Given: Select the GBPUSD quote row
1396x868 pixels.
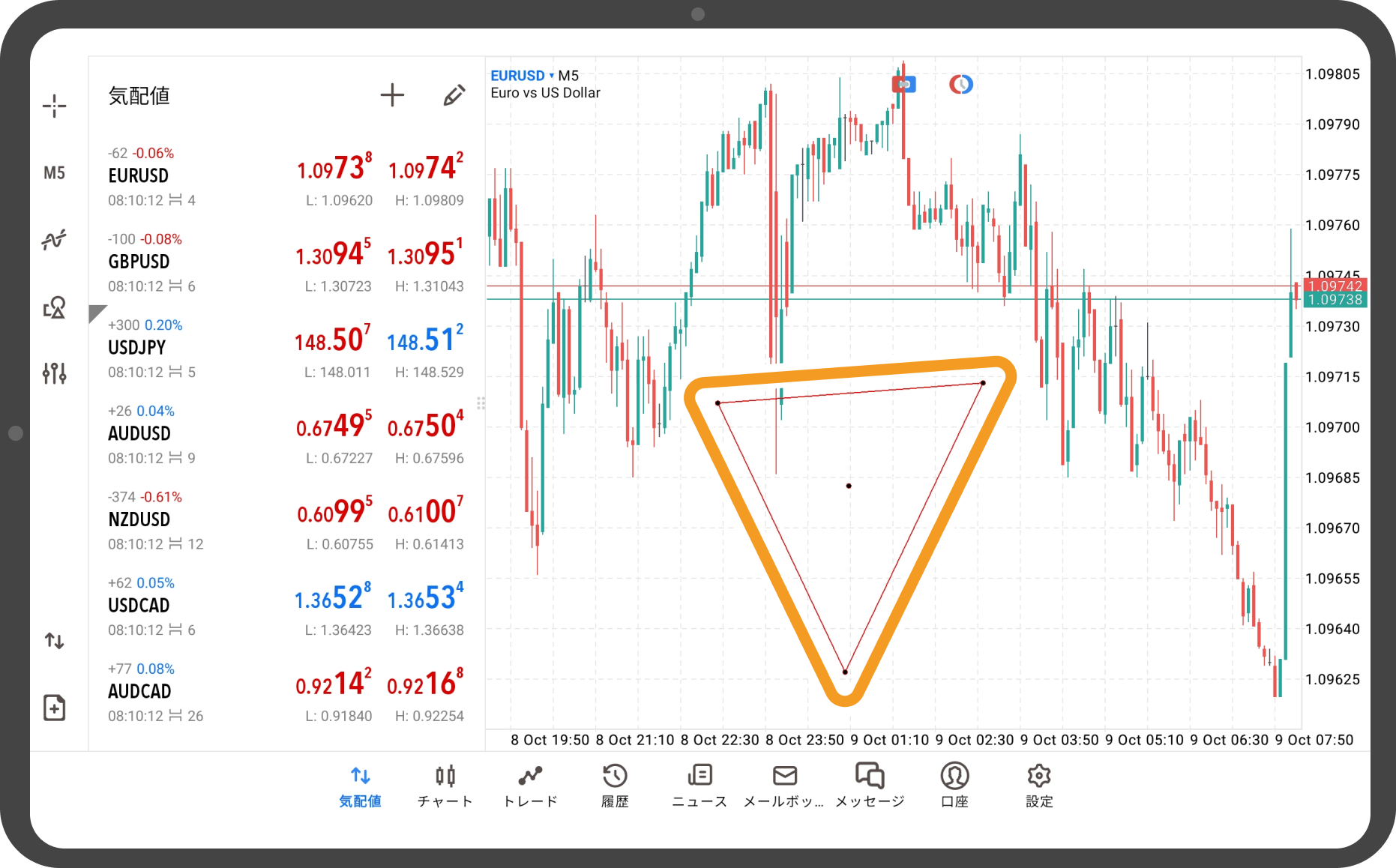Looking at the screenshot, I should tap(286, 263).
